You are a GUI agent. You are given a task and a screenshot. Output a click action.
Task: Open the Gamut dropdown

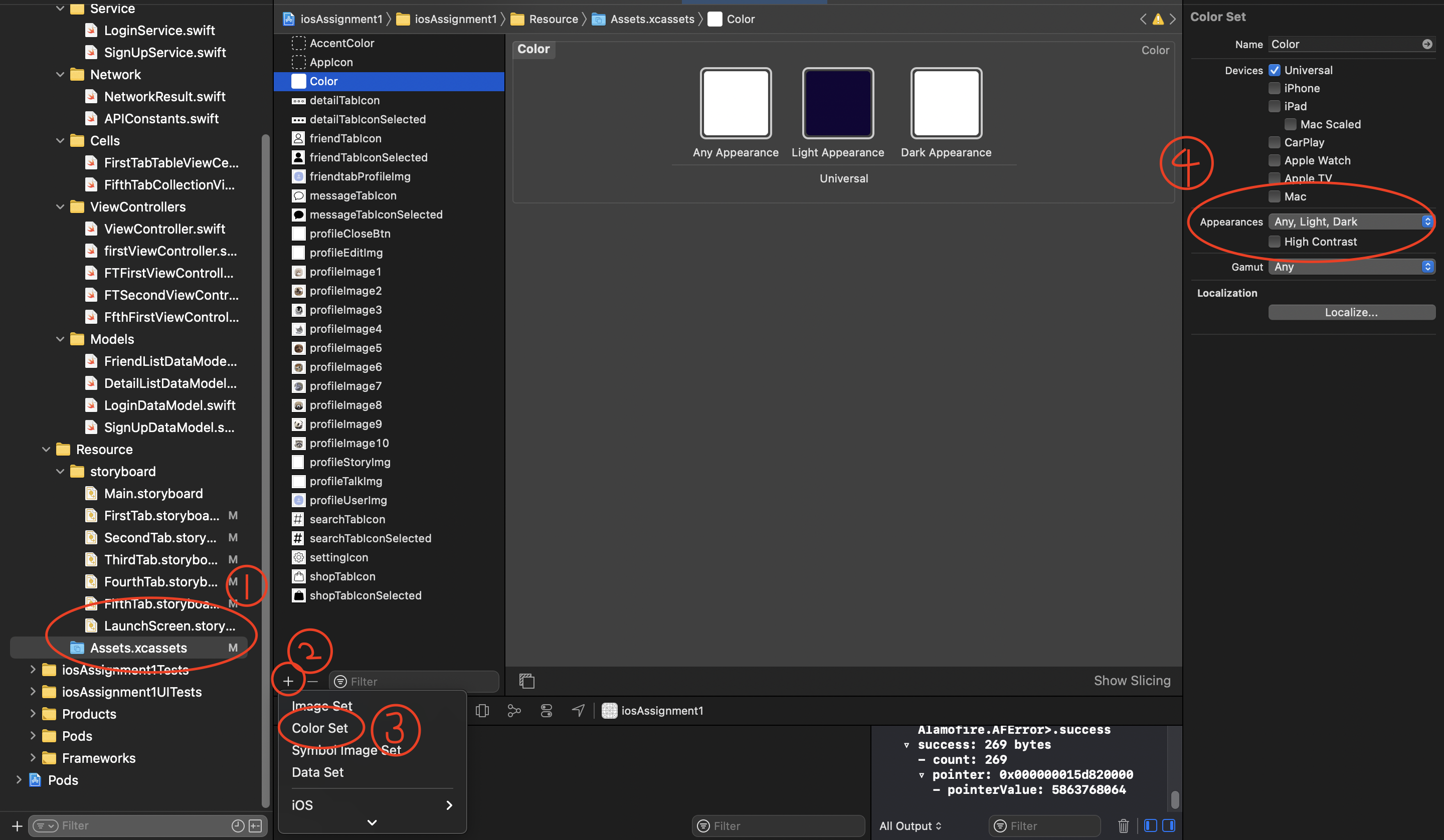[1351, 267]
